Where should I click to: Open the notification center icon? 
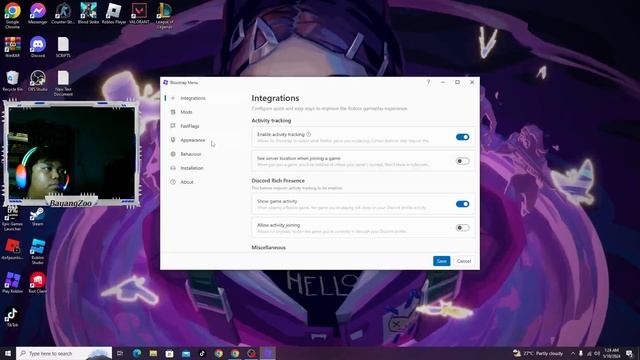click(x=629, y=353)
